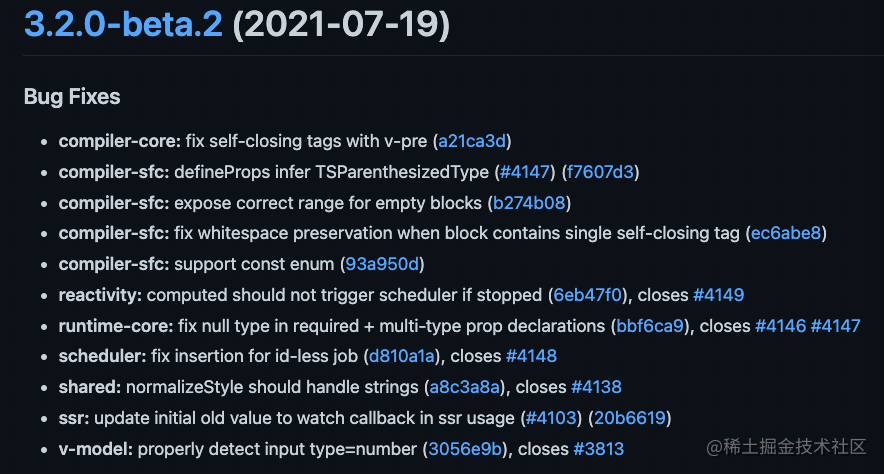Screen dimensions: 884x474
Task: Open commit 3056e9b for v-model fix
Action: click(x=465, y=449)
